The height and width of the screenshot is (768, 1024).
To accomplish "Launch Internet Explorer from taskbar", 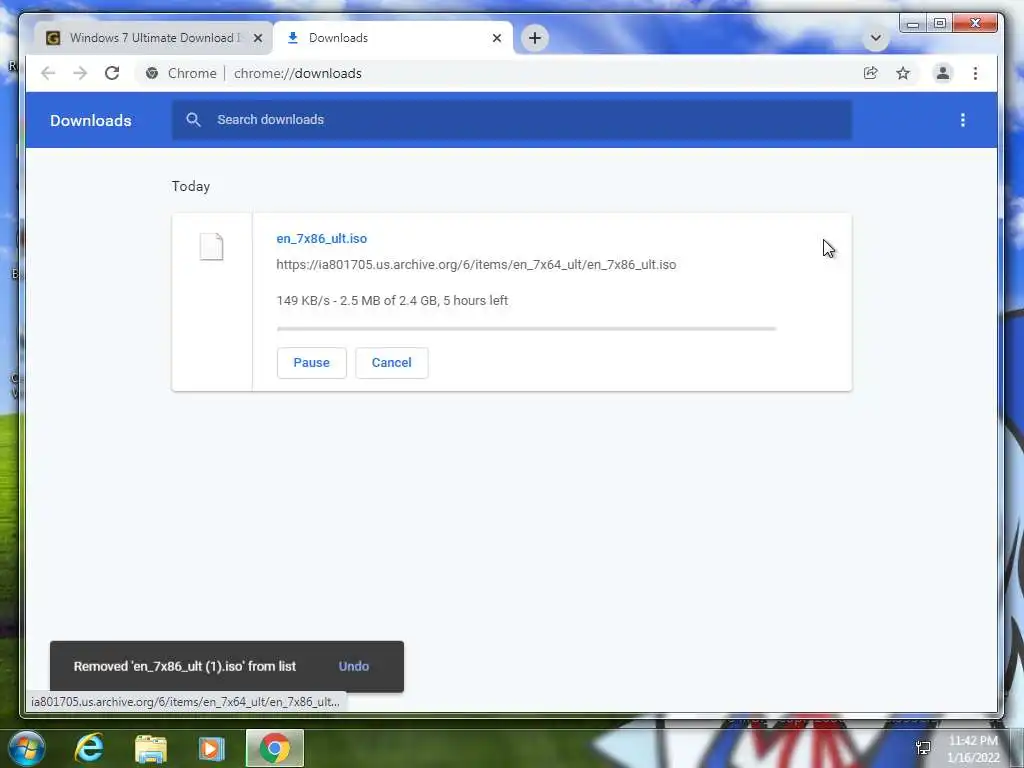I will pyautogui.click(x=89, y=748).
